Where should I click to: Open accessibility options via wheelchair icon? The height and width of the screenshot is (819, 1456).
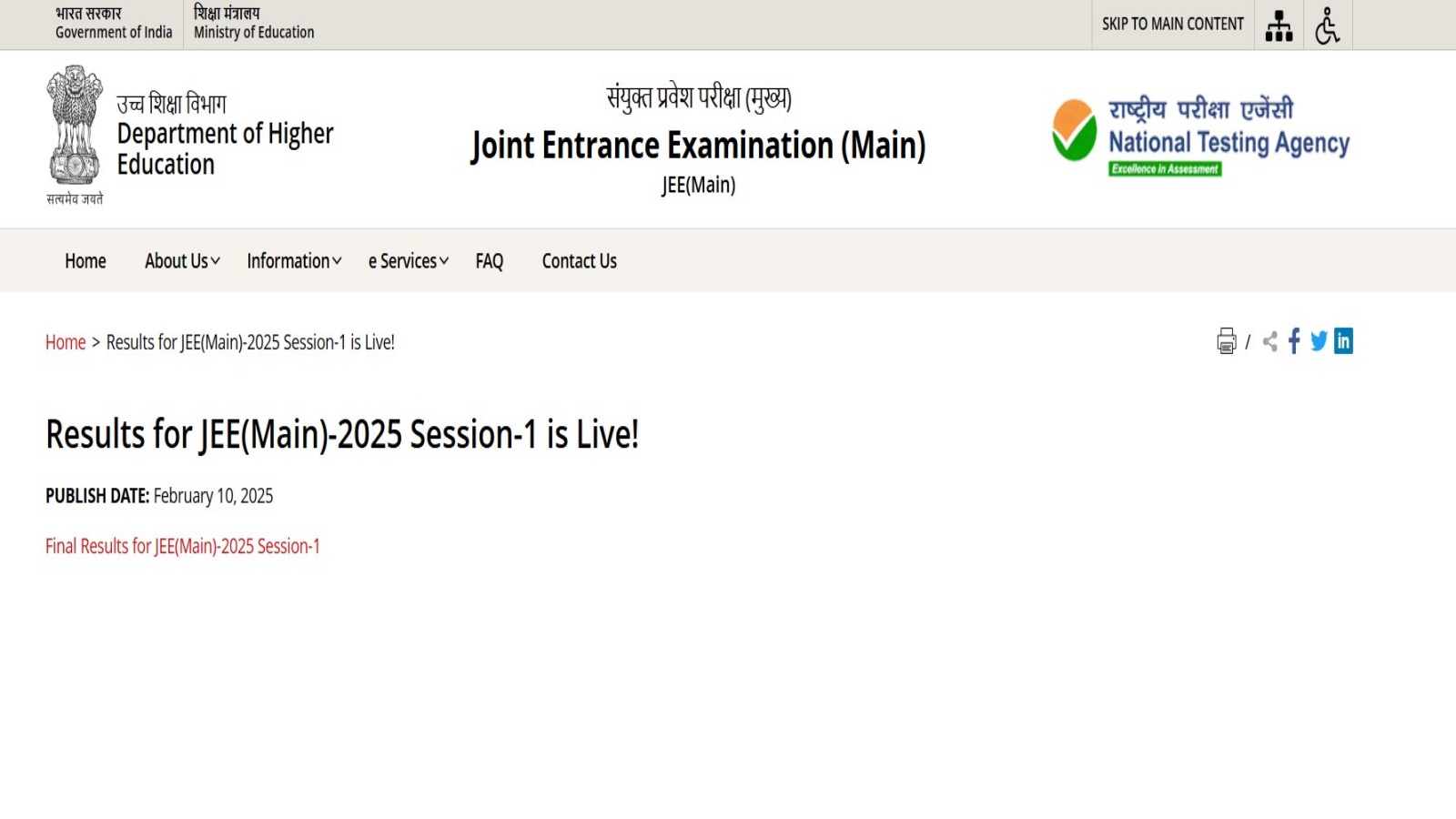(1328, 25)
